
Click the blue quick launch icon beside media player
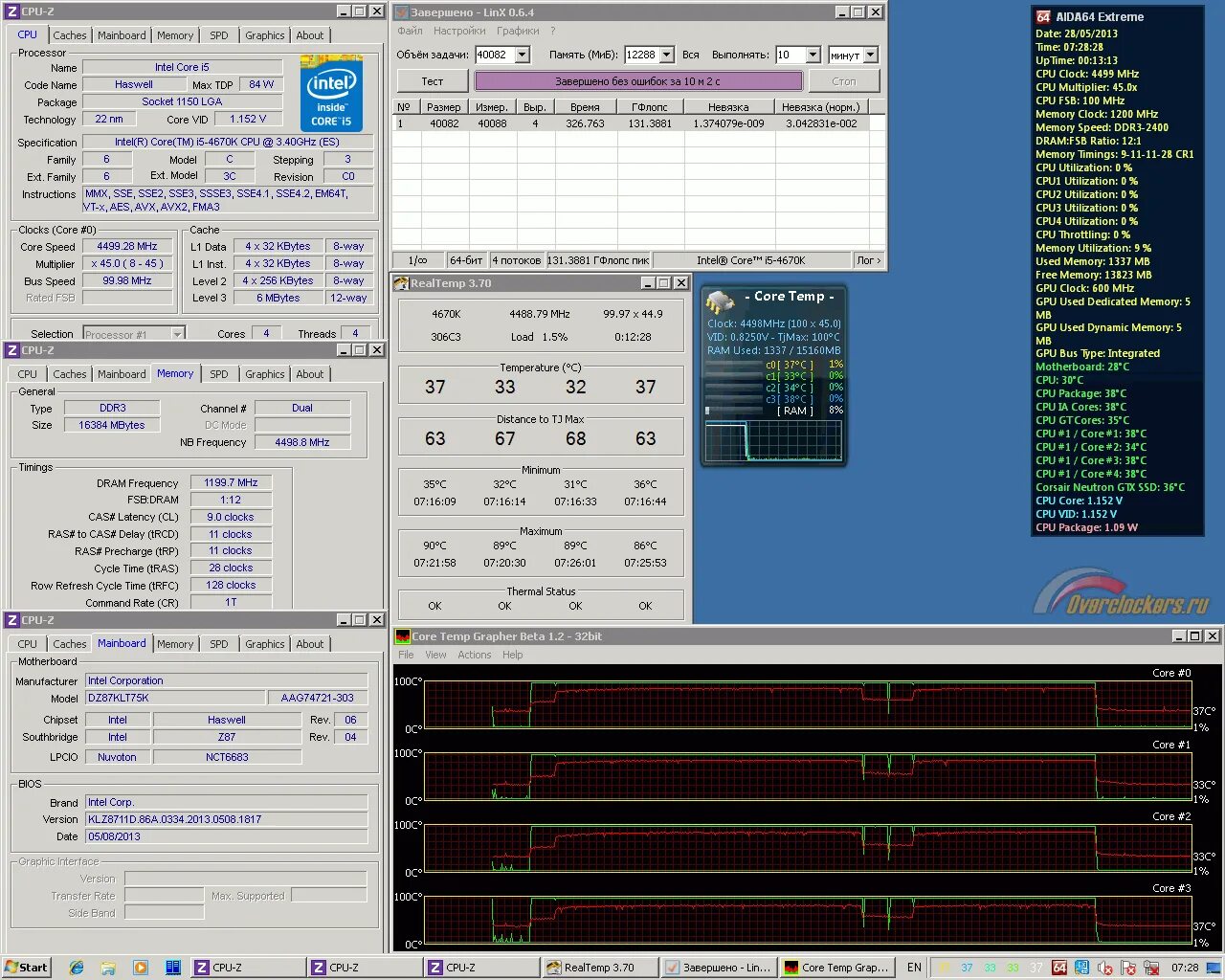[x=172, y=968]
